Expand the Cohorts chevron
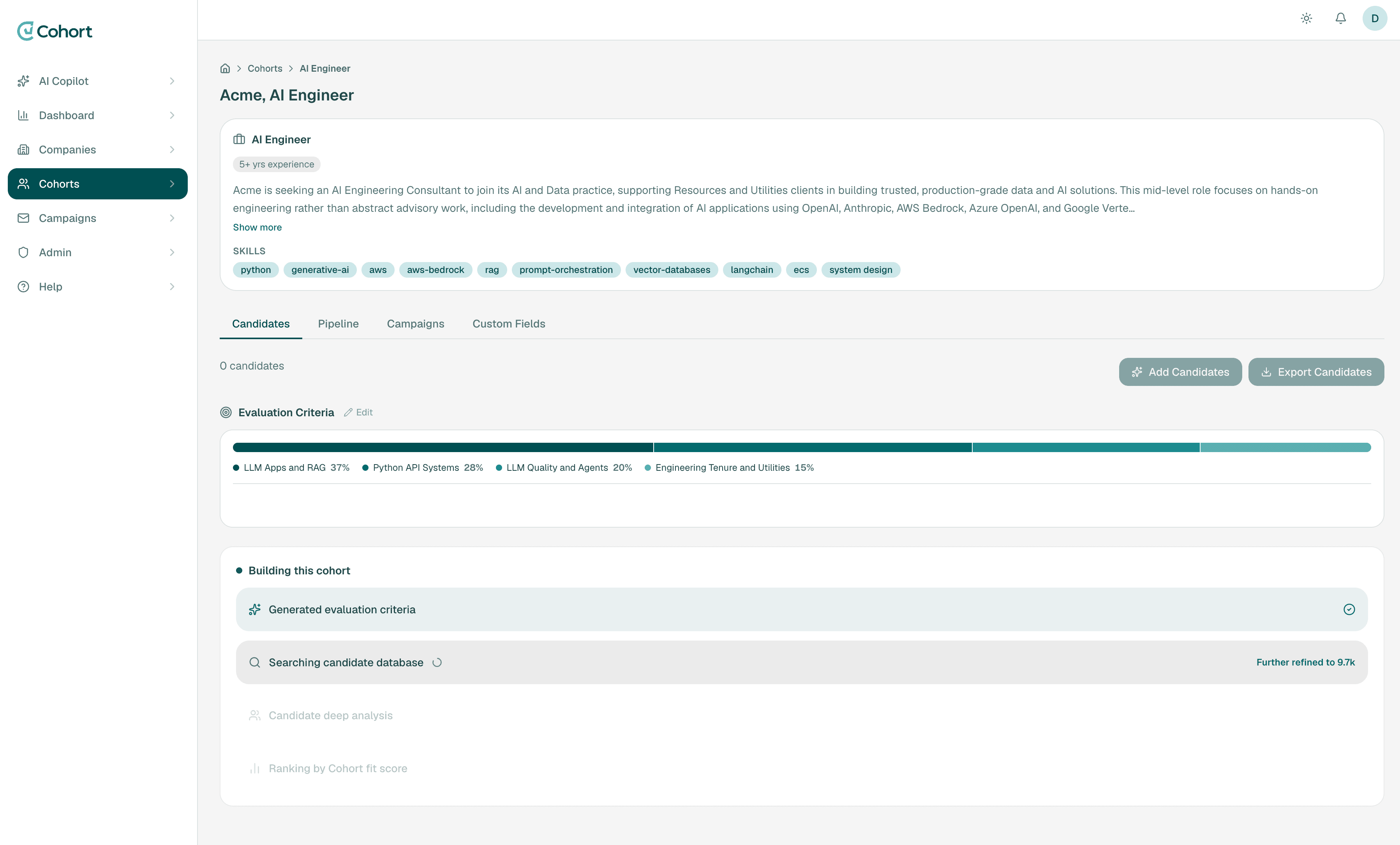Screen dimensions: 1400x845 171,184
